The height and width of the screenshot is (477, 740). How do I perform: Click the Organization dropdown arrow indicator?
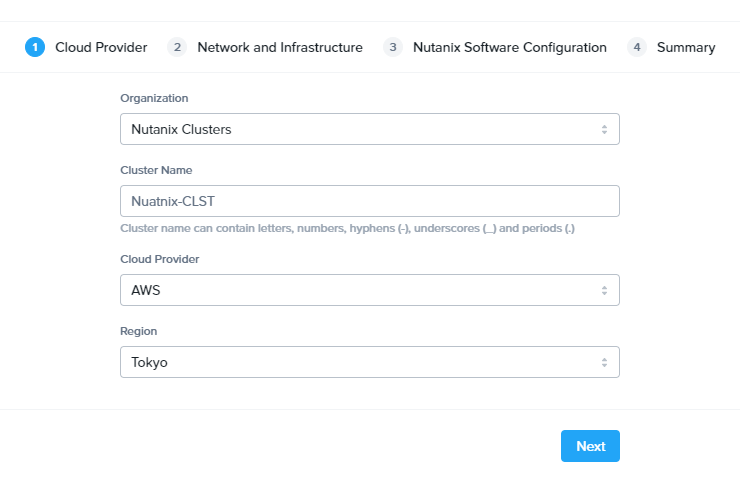pyautogui.click(x=604, y=129)
